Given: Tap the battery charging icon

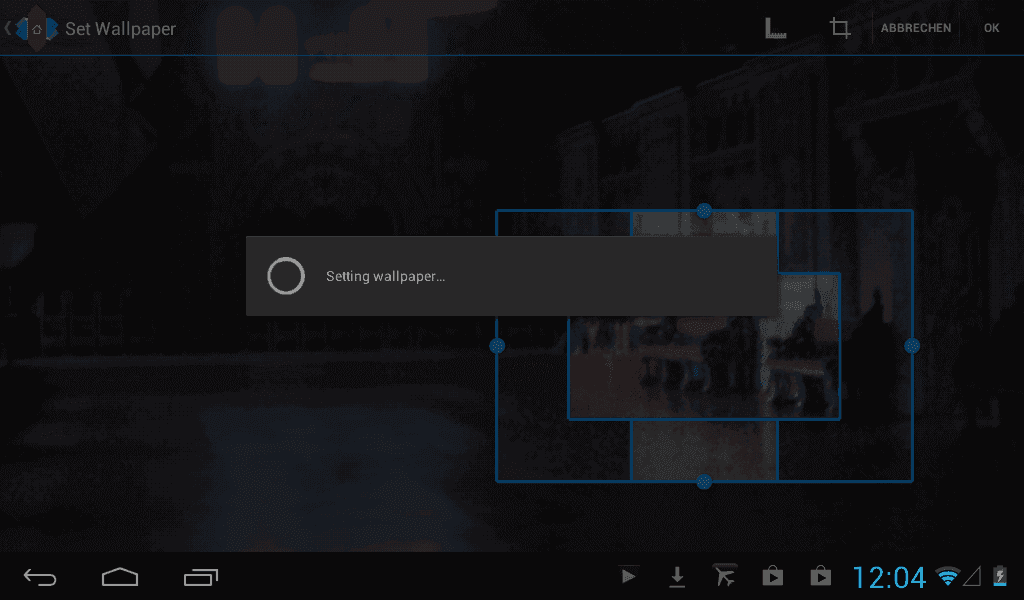Looking at the screenshot, I should coord(1000,576).
